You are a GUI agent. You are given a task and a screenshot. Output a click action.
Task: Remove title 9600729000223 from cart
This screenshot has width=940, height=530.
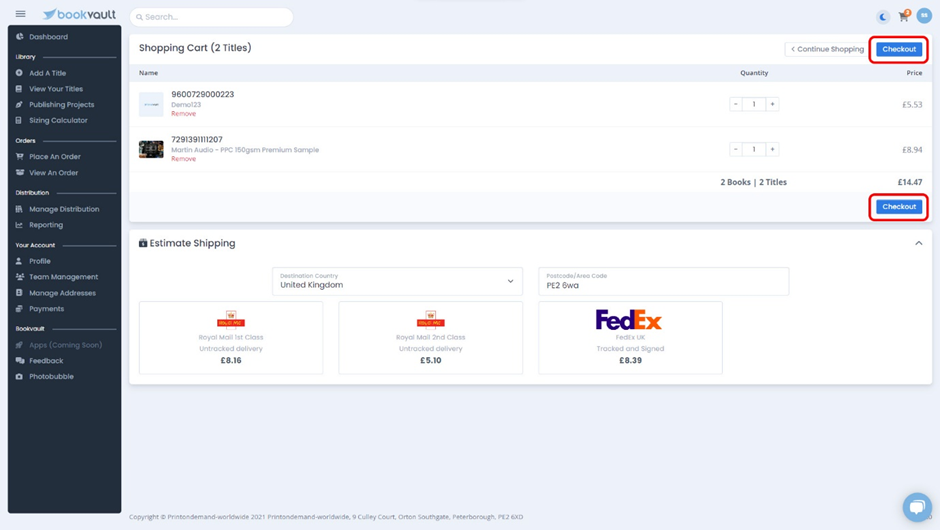click(183, 114)
